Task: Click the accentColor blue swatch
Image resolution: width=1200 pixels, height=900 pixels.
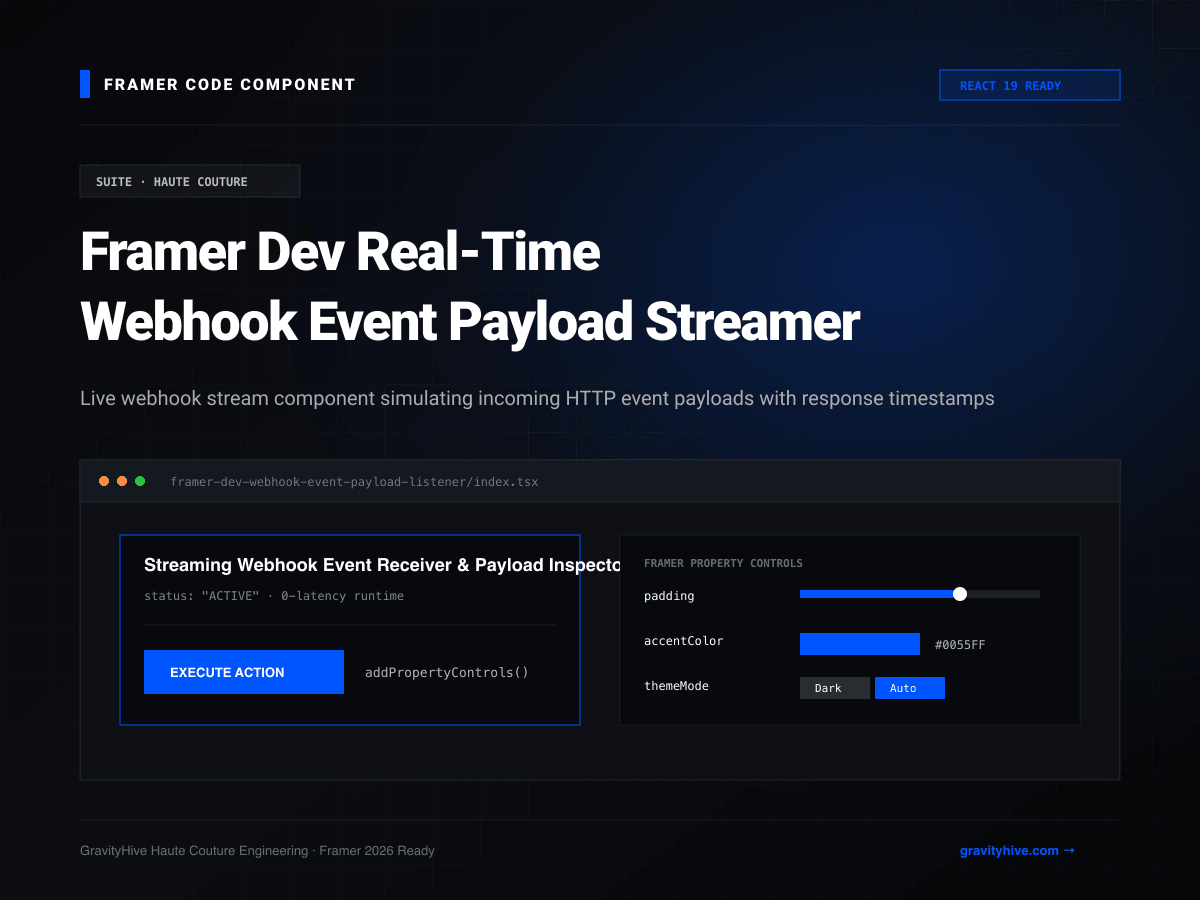Action: pos(860,644)
